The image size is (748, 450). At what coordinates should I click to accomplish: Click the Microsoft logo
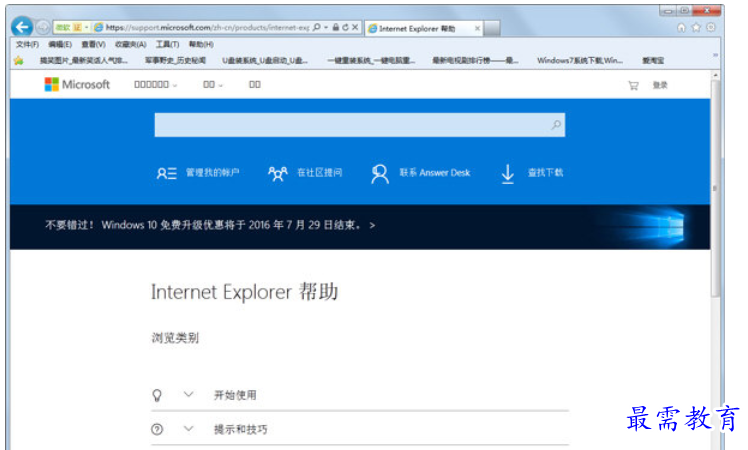tap(77, 84)
